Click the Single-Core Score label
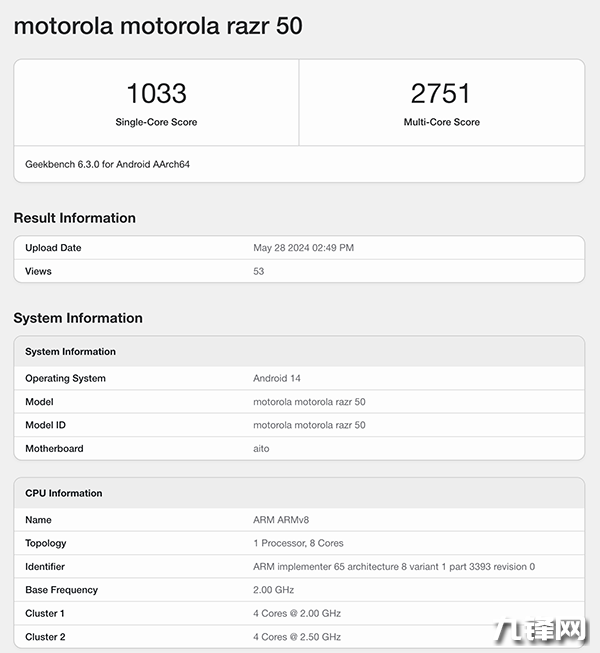Image resolution: width=600 pixels, height=653 pixels. pyautogui.click(x=156, y=122)
